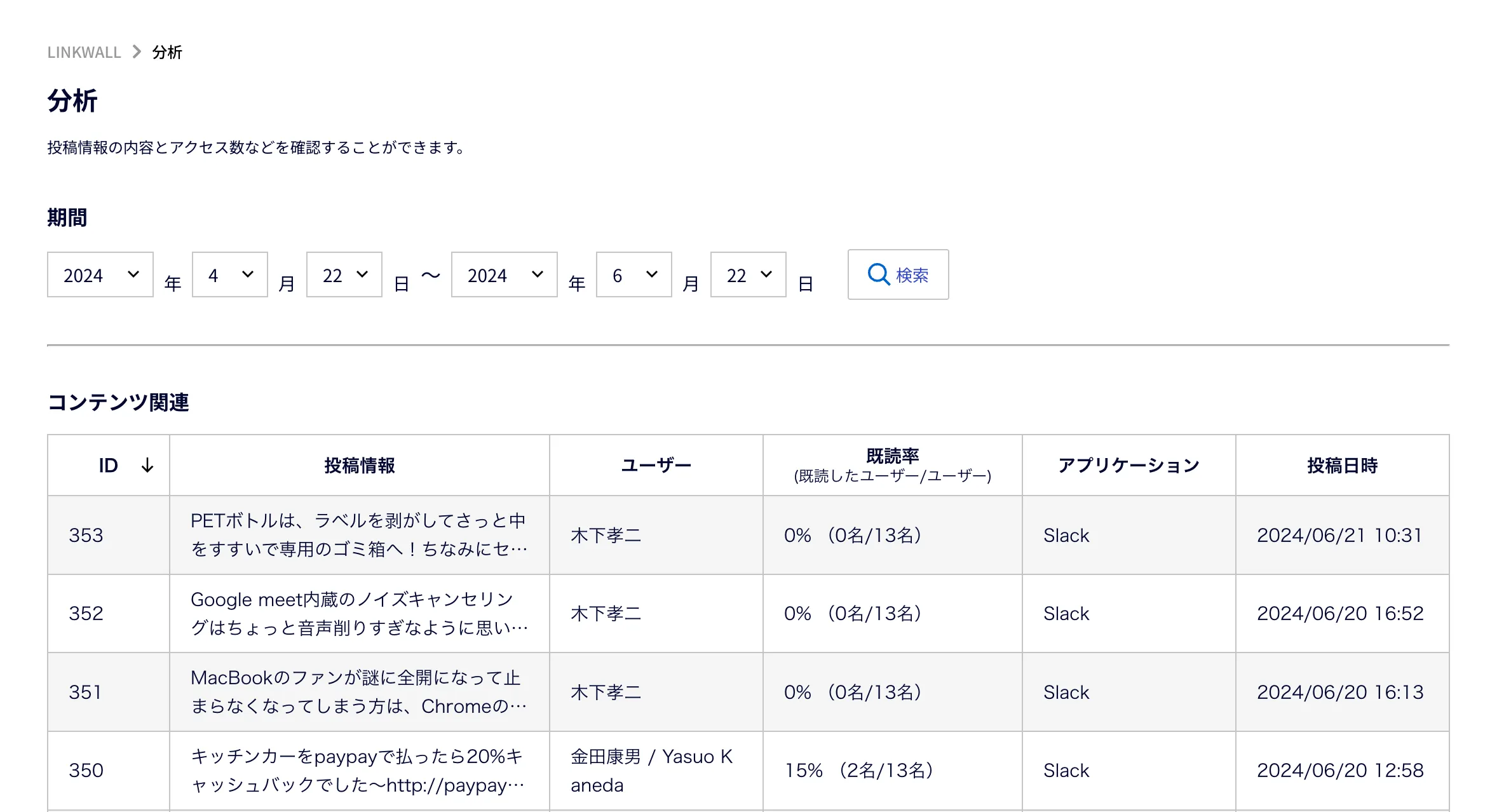Click user 金田康男 / Yasuo Kaneda
1511x812 pixels.
pyautogui.click(x=652, y=771)
